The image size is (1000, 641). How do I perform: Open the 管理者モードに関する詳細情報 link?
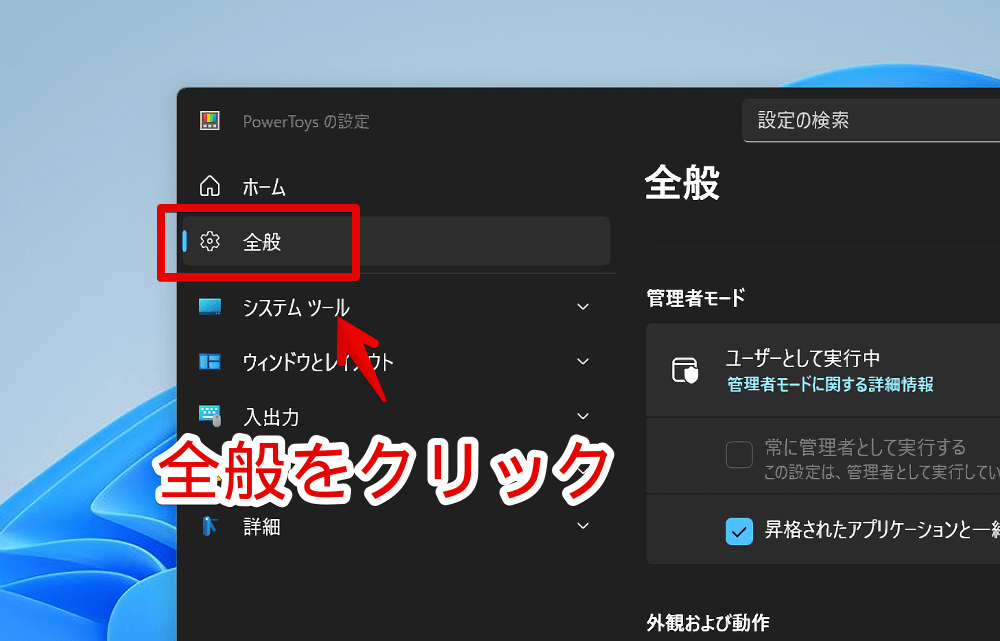830,384
